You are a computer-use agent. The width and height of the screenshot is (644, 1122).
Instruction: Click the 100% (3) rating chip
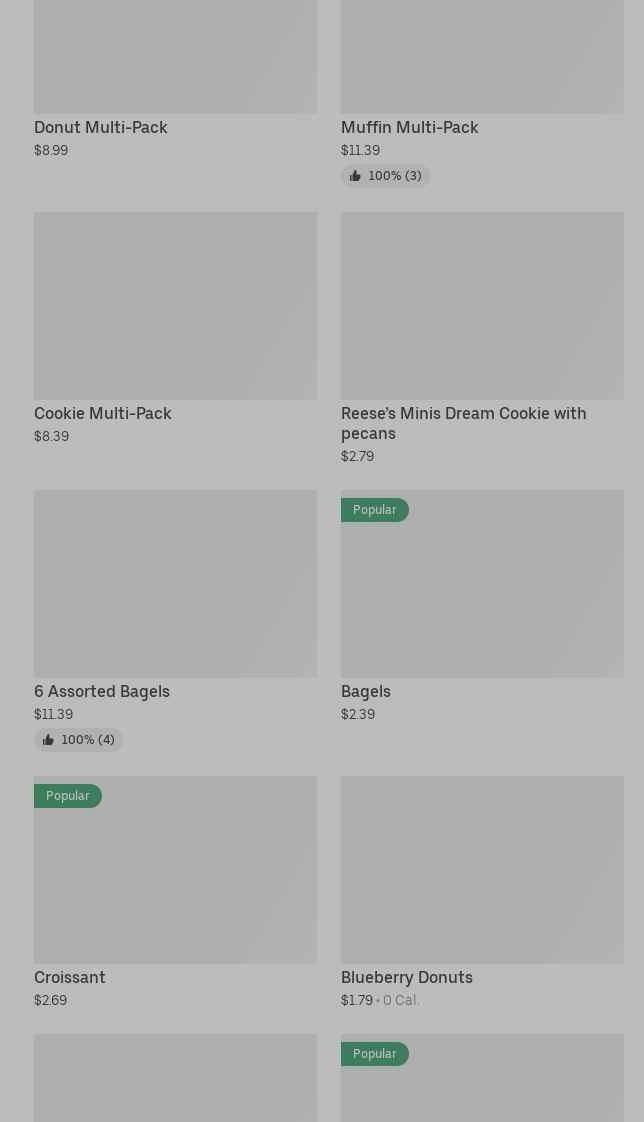[x=386, y=176]
